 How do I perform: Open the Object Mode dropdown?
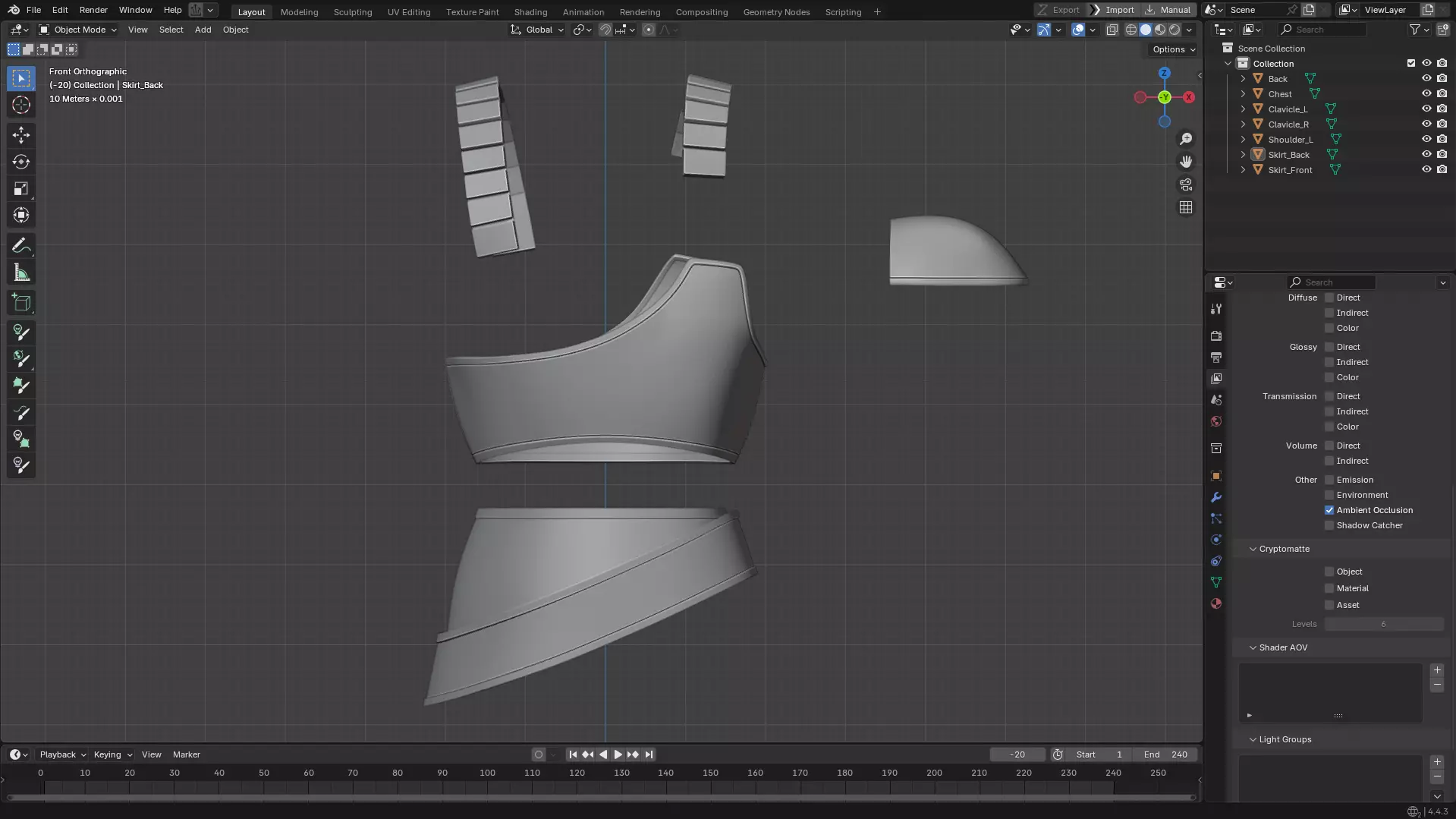coord(77,30)
